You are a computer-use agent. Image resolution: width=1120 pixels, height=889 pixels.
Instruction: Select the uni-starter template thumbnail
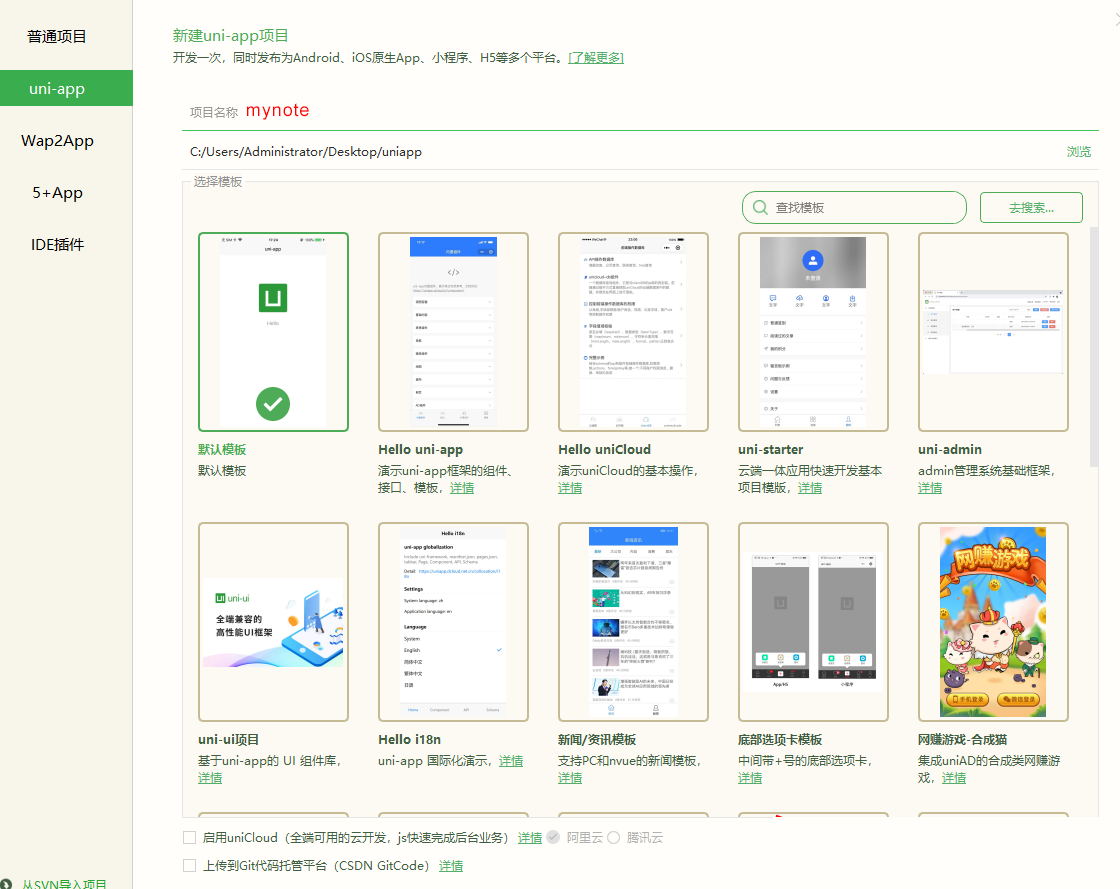pos(814,332)
